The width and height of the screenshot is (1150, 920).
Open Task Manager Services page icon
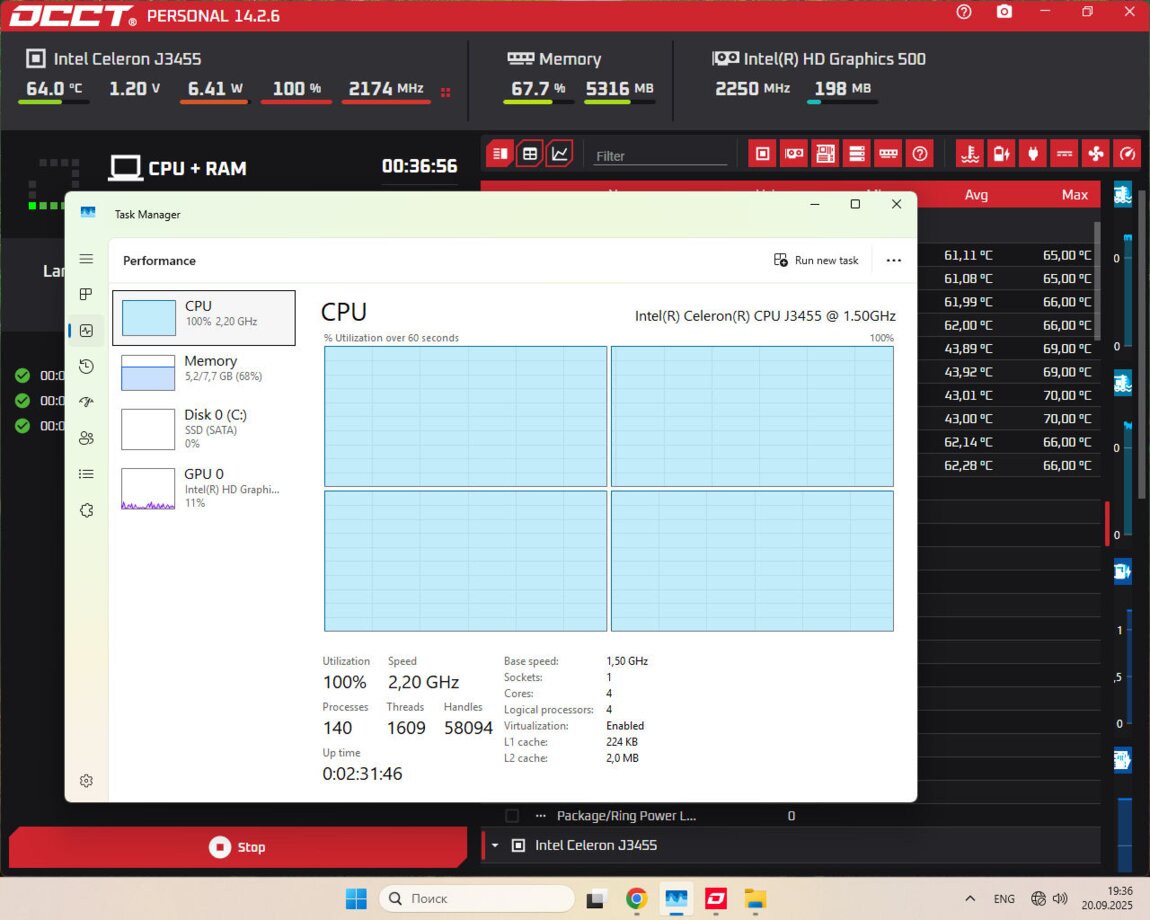[86, 510]
